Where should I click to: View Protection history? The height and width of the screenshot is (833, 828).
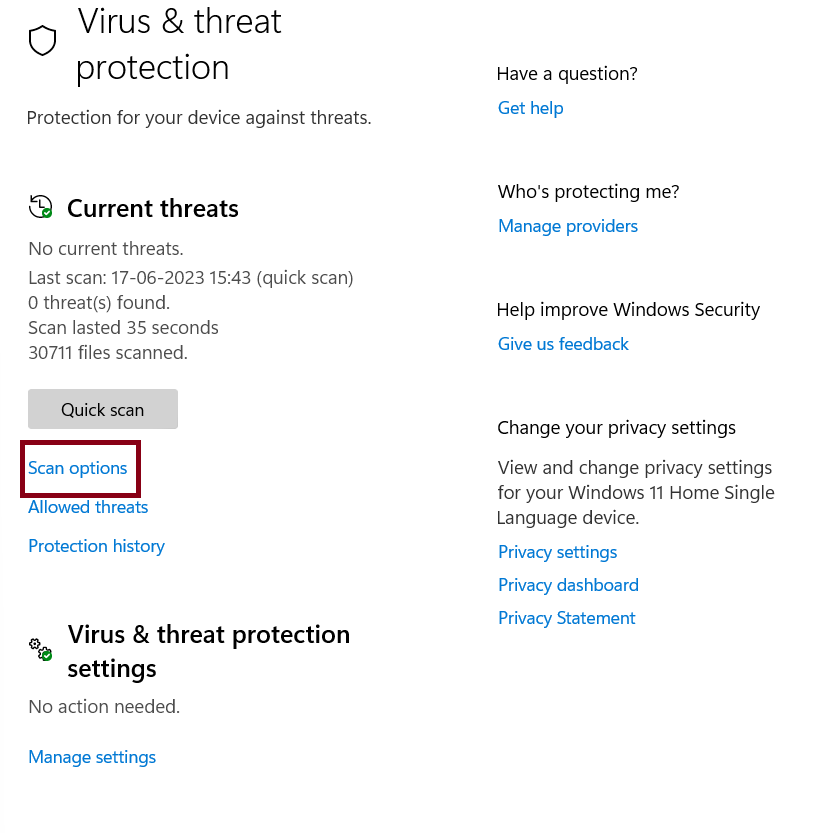96,546
